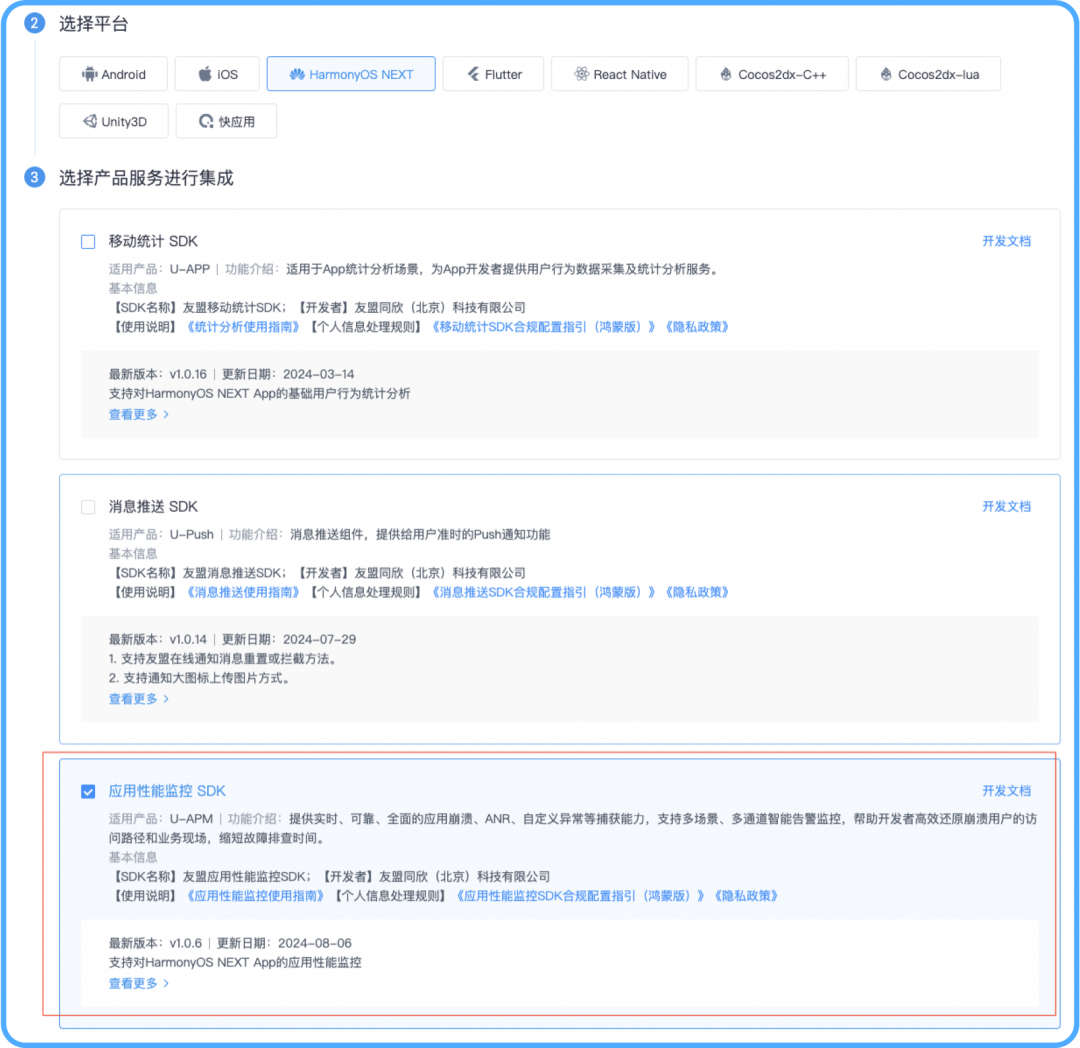This screenshot has height=1048, width=1080.
Task: Open 开发文档 for 应用性能监控 SDK
Action: (x=1006, y=791)
